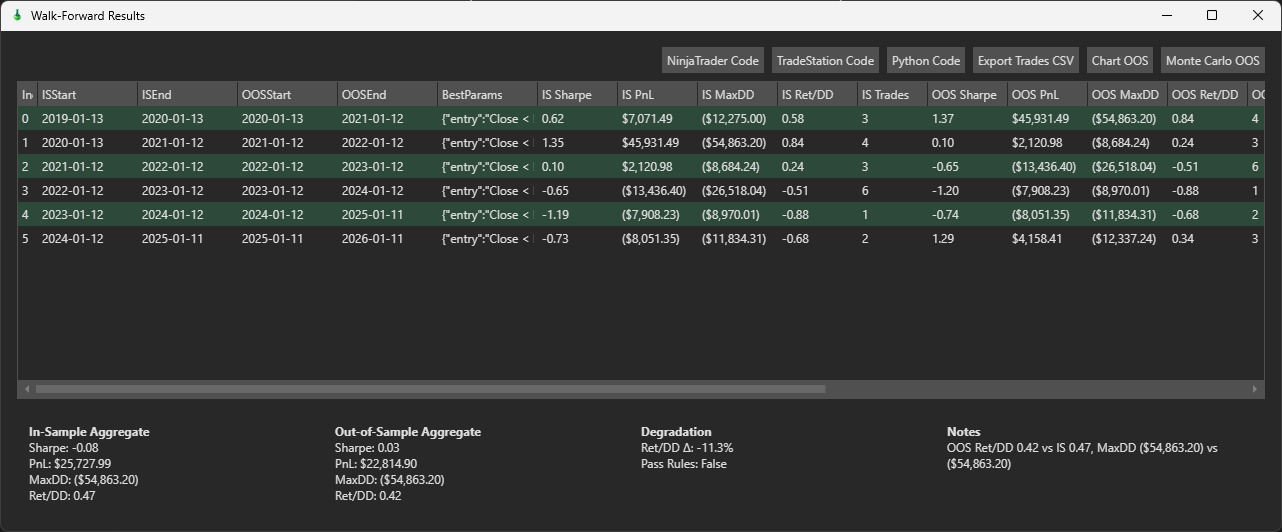Select OOS Sharpe value 1.37
Screen dimensions: 1282x532
tap(967, 119)
